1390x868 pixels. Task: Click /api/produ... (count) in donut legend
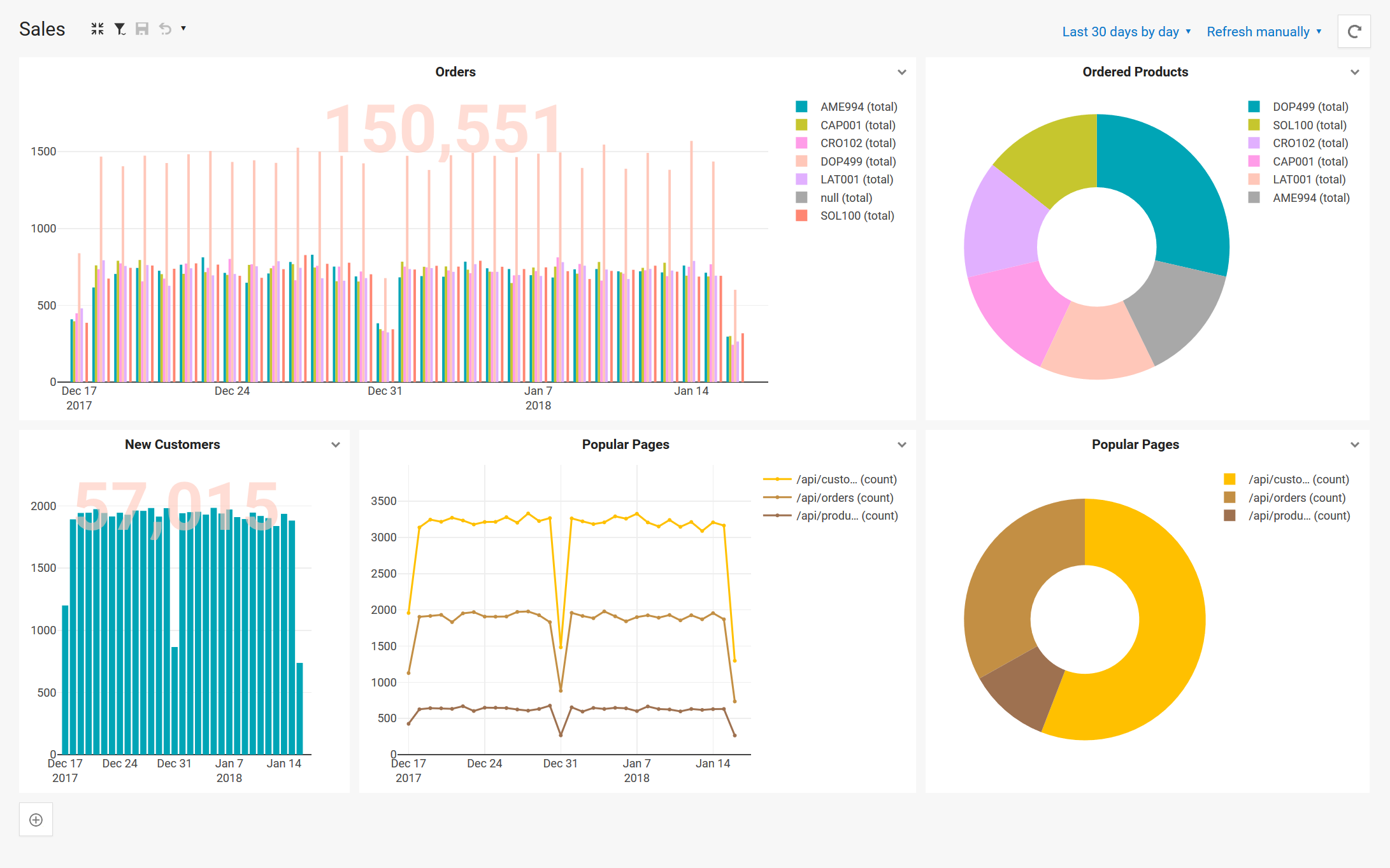point(1287,516)
